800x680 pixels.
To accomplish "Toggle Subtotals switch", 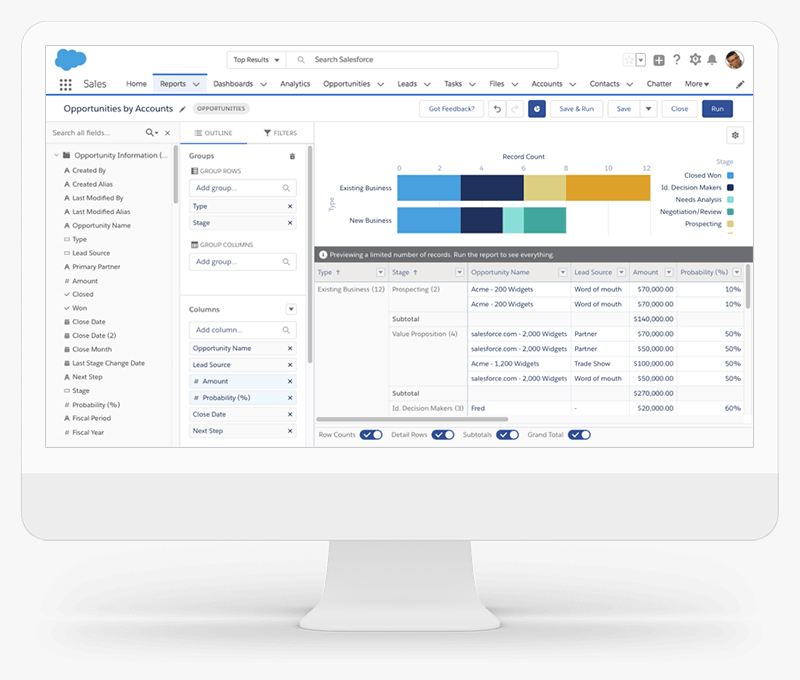I will pyautogui.click(x=508, y=435).
